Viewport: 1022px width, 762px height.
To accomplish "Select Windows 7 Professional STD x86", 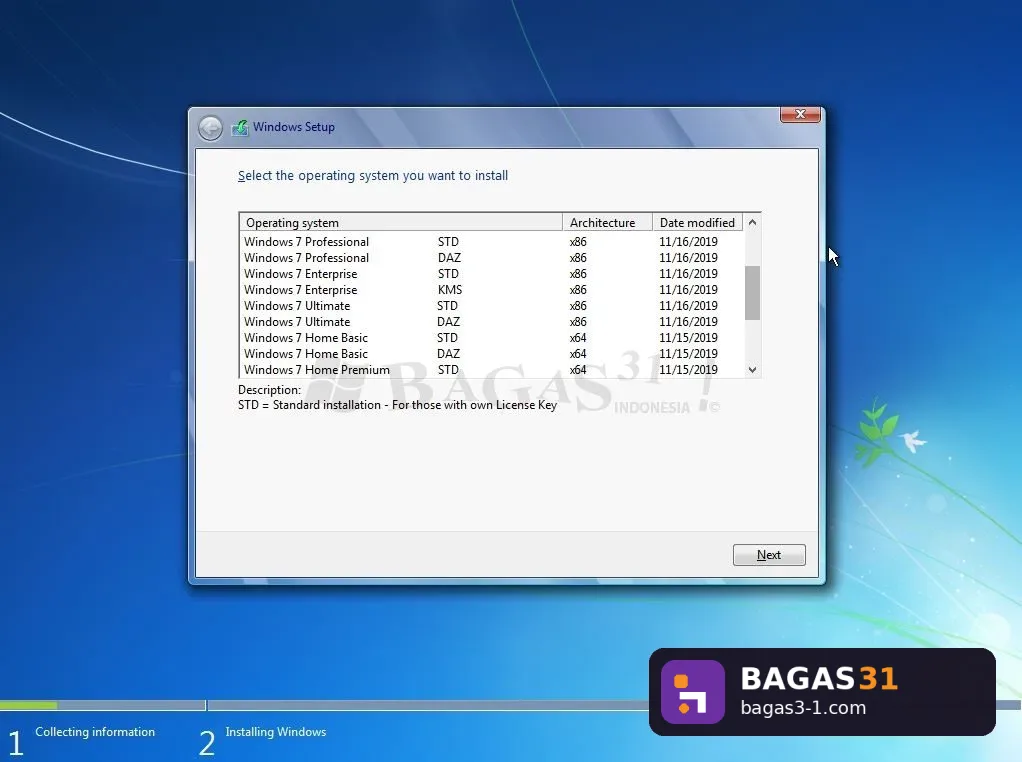I will (x=491, y=242).
